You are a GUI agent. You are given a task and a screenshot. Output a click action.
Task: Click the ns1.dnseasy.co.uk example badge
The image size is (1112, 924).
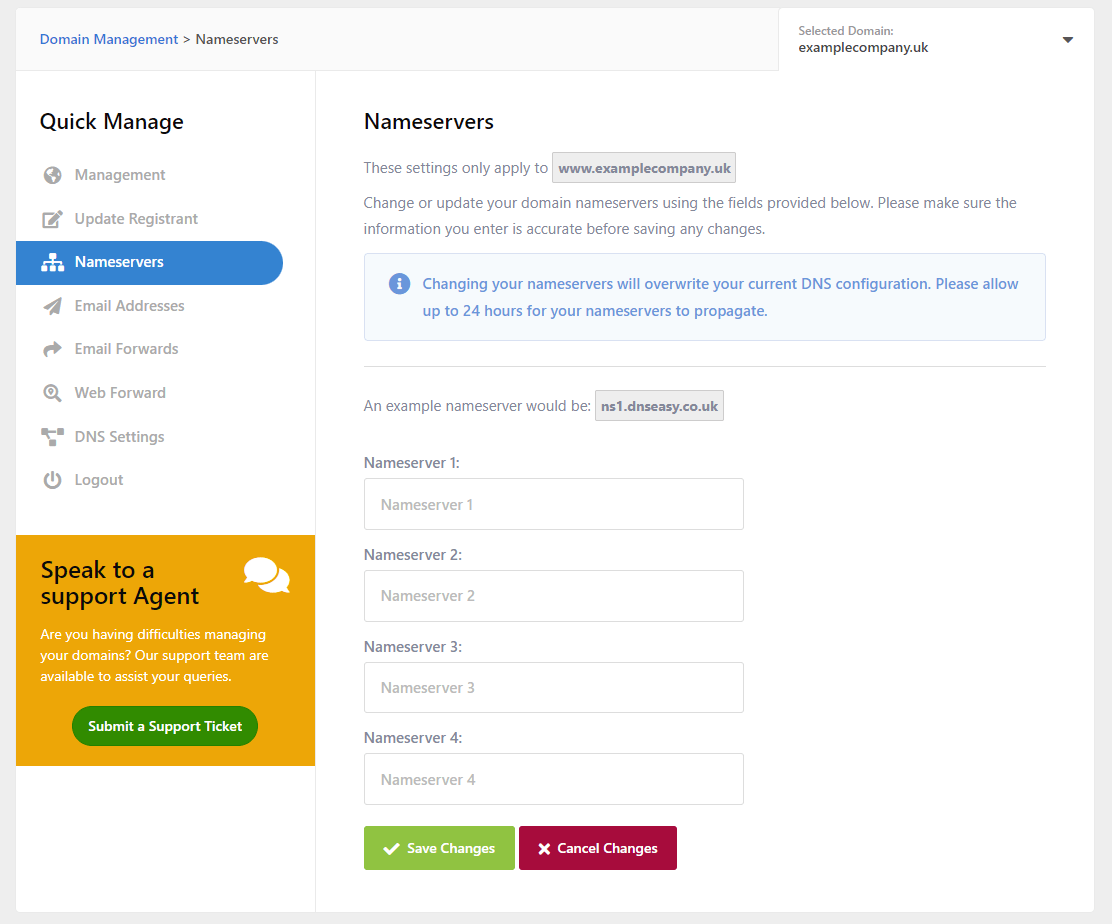point(660,406)
